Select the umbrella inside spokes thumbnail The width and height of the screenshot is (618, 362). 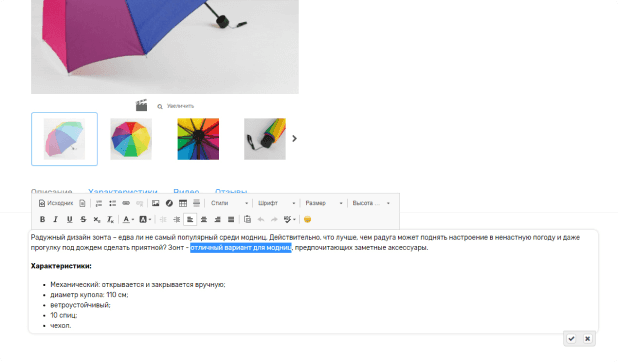point(198,139)
